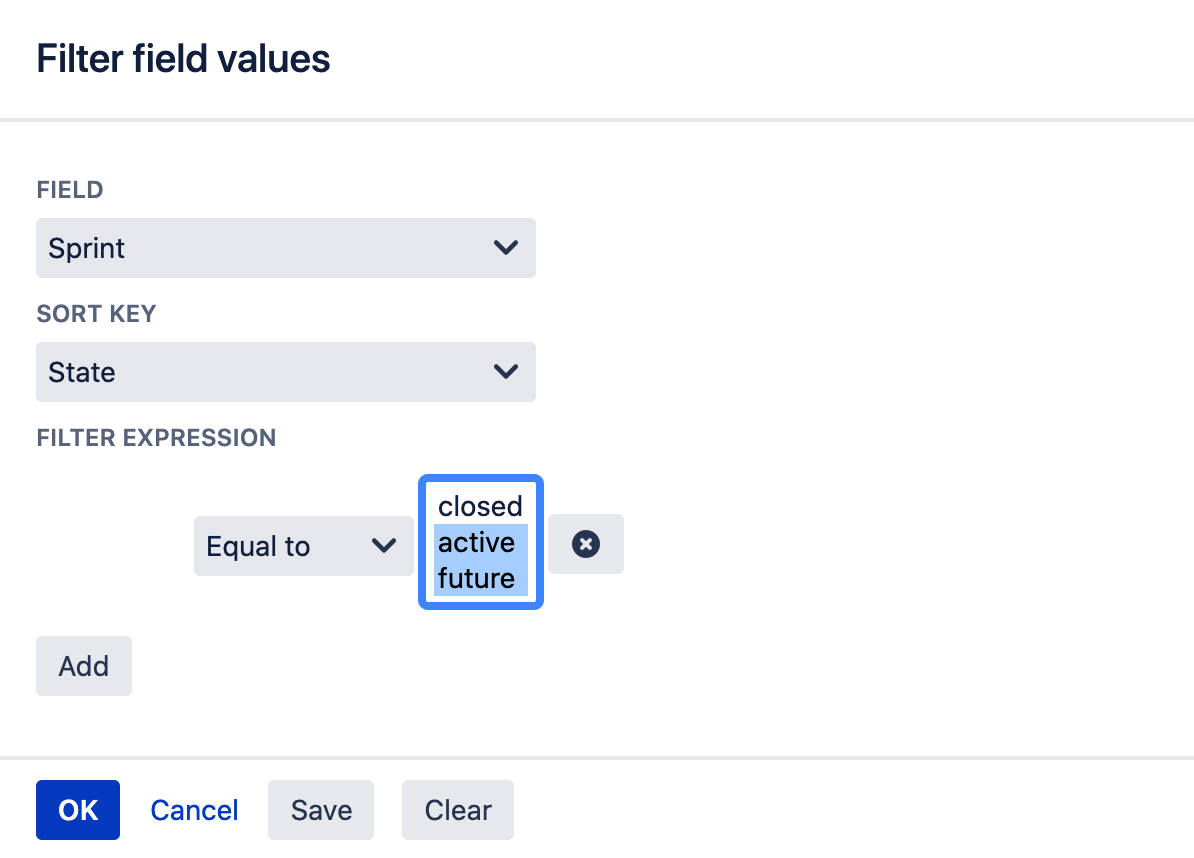1194x858 pixels.
Task: Open the Sort Key dropdown showing State
Action: pos(286,372)
